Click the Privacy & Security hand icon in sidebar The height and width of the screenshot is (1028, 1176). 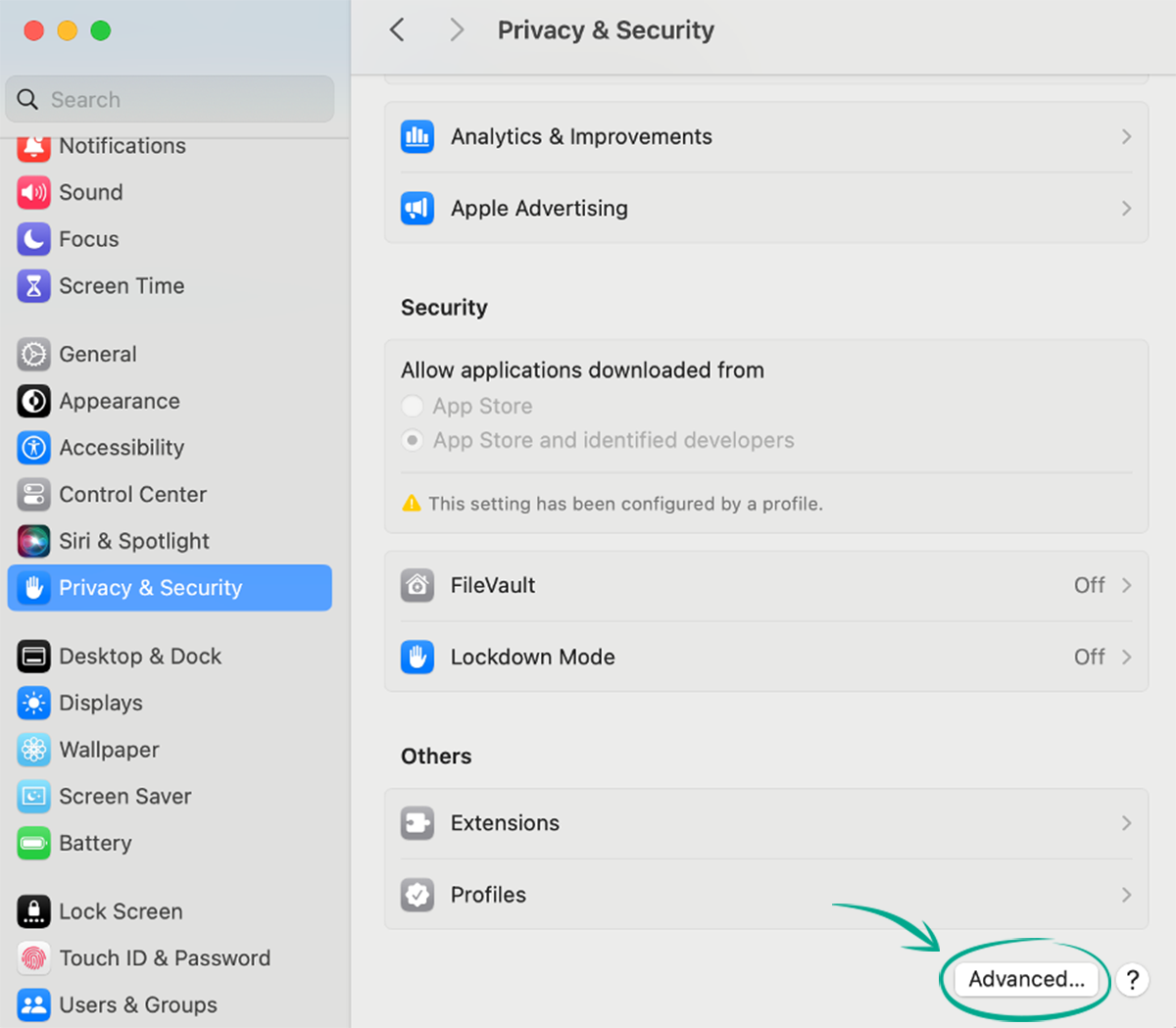coord(33,588)
